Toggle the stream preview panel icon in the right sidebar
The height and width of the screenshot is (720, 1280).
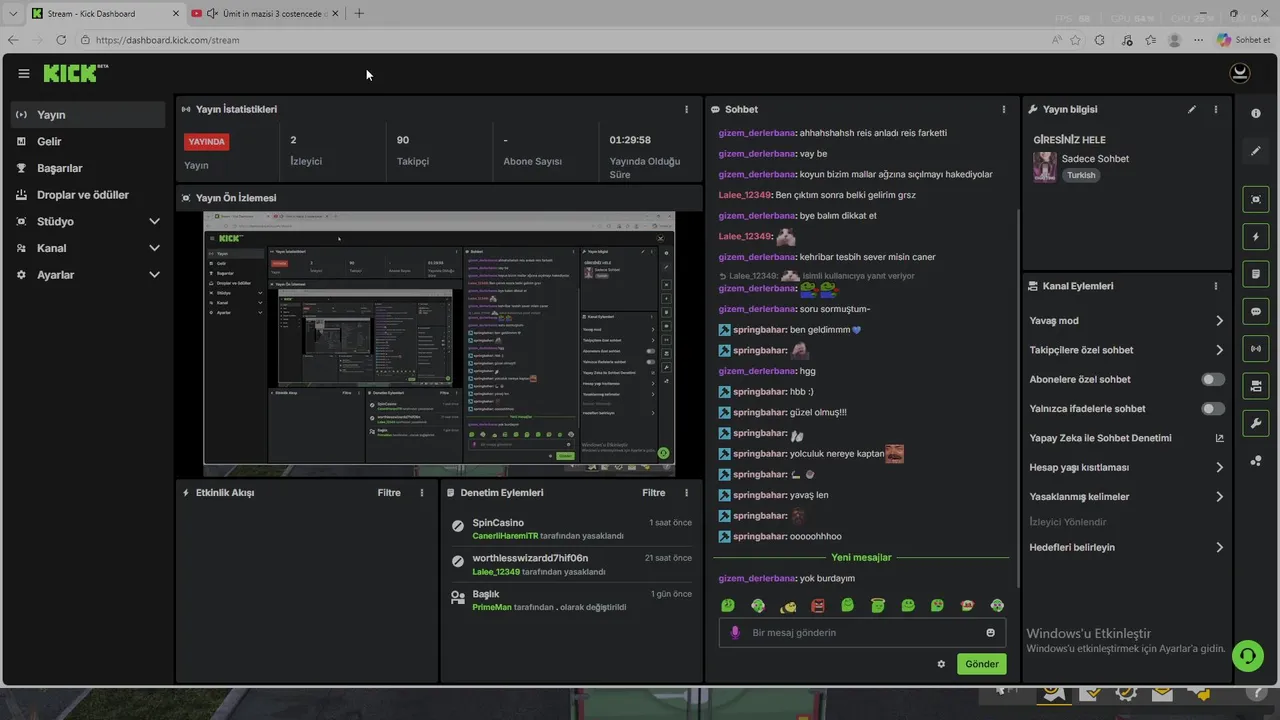coord(1256,199)
